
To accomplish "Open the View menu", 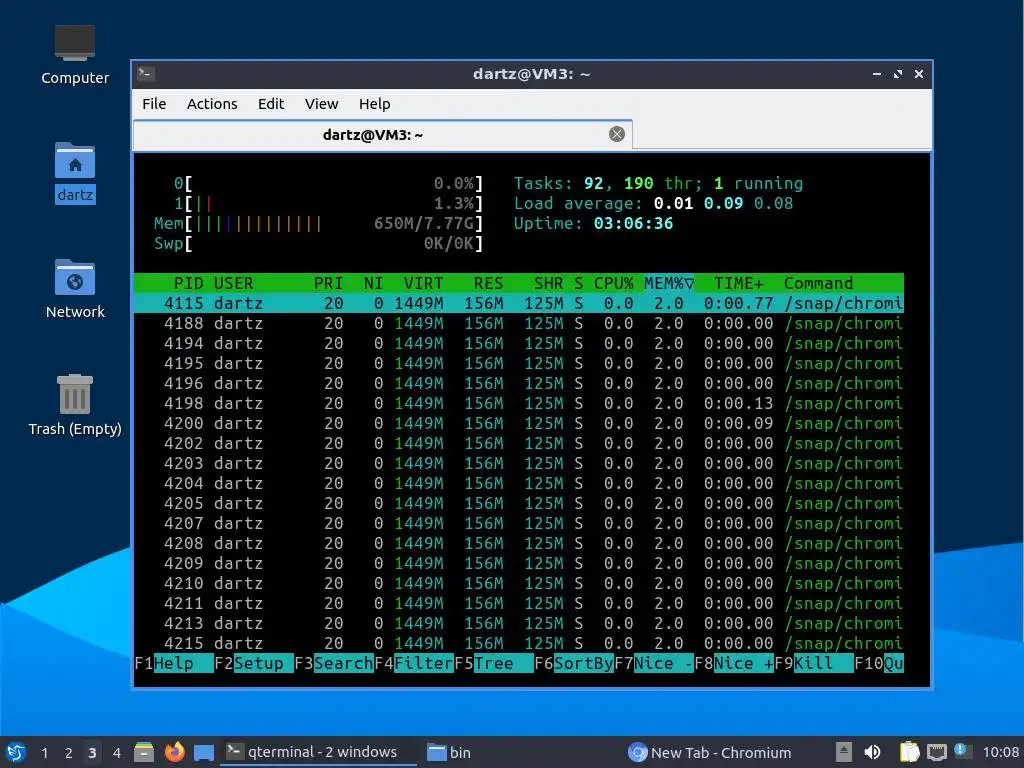I will tap(321, 104).
